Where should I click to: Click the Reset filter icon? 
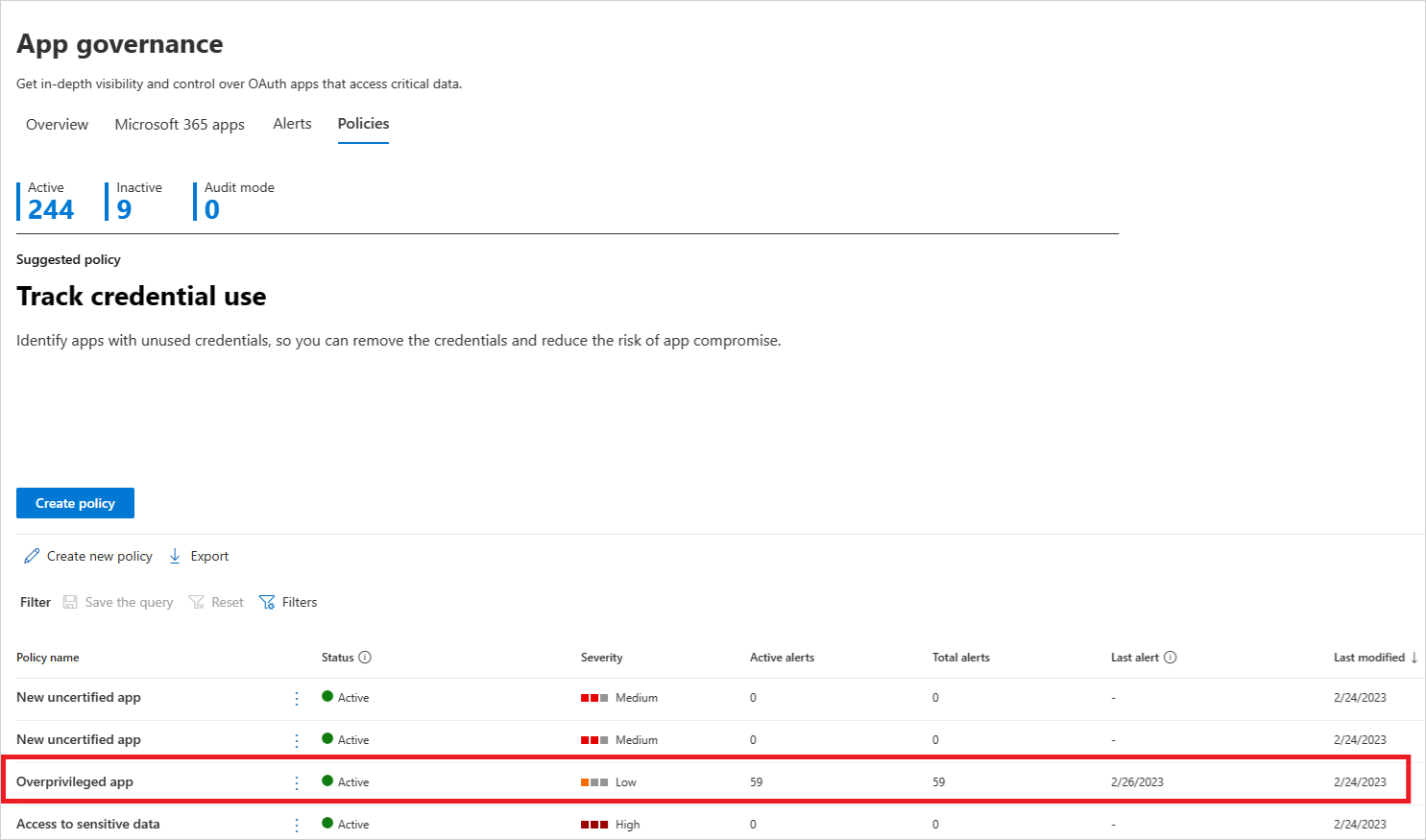click(x=197, y=602)
